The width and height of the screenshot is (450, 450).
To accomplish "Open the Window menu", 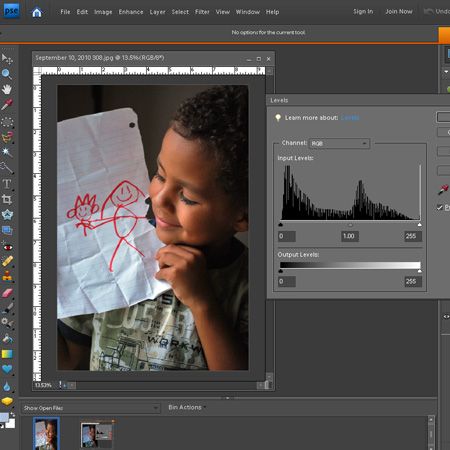I will [x=248, y=12].
